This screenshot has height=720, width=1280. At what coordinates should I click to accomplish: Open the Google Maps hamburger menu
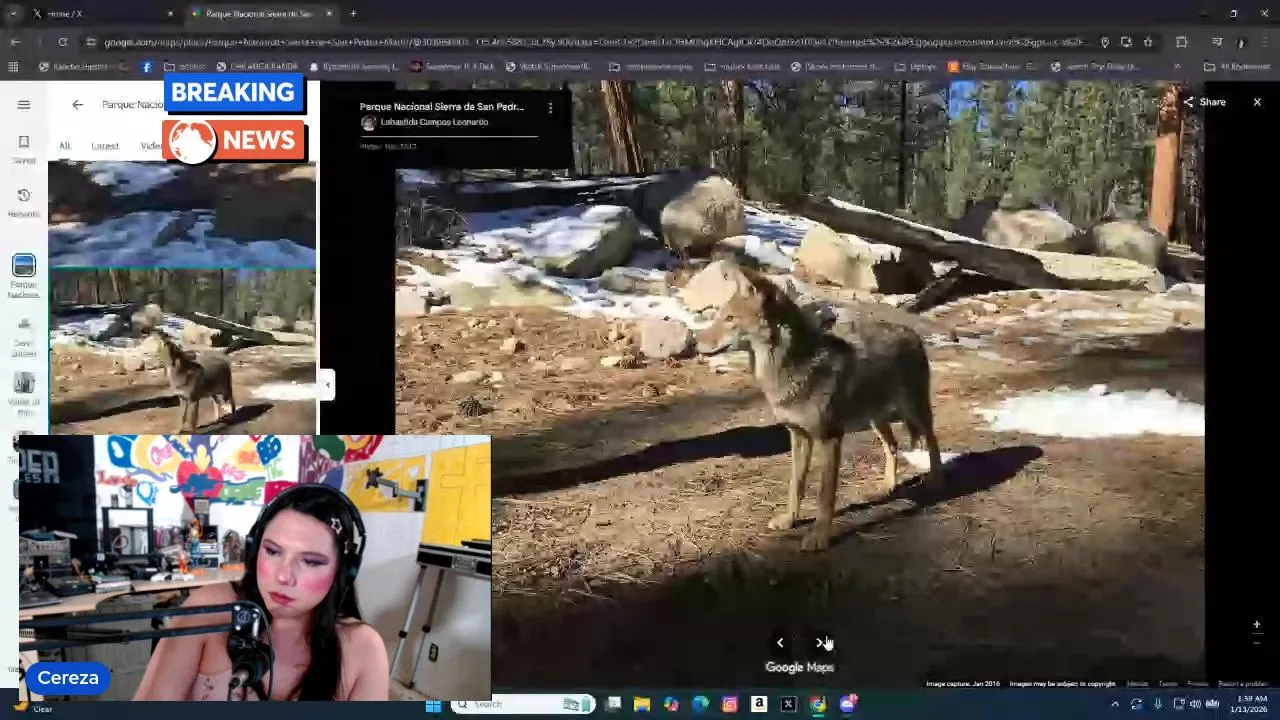(x=24, y=104)
